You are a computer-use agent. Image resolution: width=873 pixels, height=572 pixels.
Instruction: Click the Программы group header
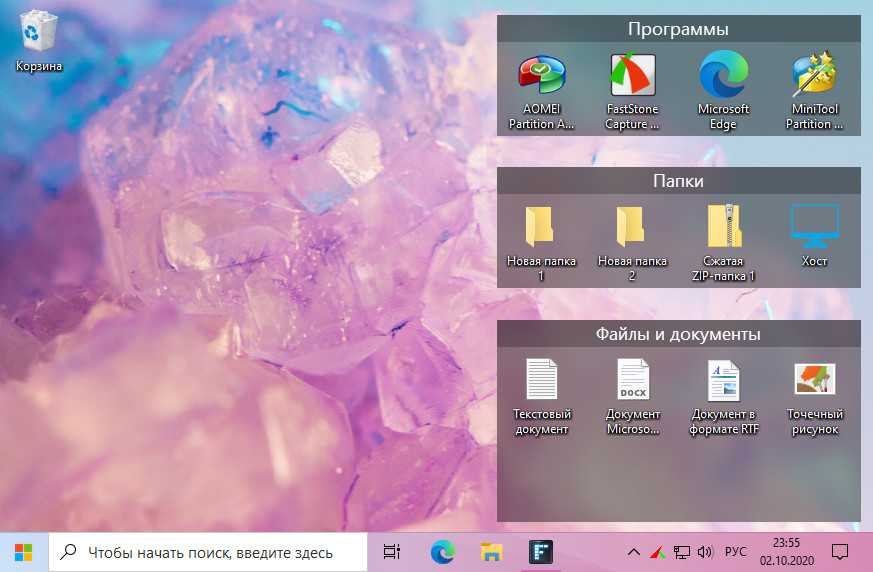tap(678, 29)
